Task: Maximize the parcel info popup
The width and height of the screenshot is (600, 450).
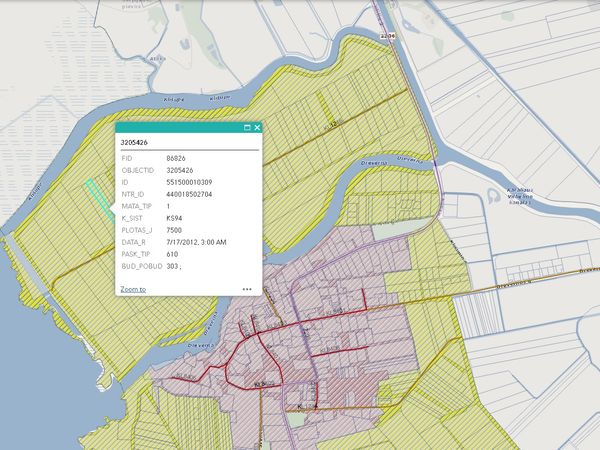Action: 247,127
